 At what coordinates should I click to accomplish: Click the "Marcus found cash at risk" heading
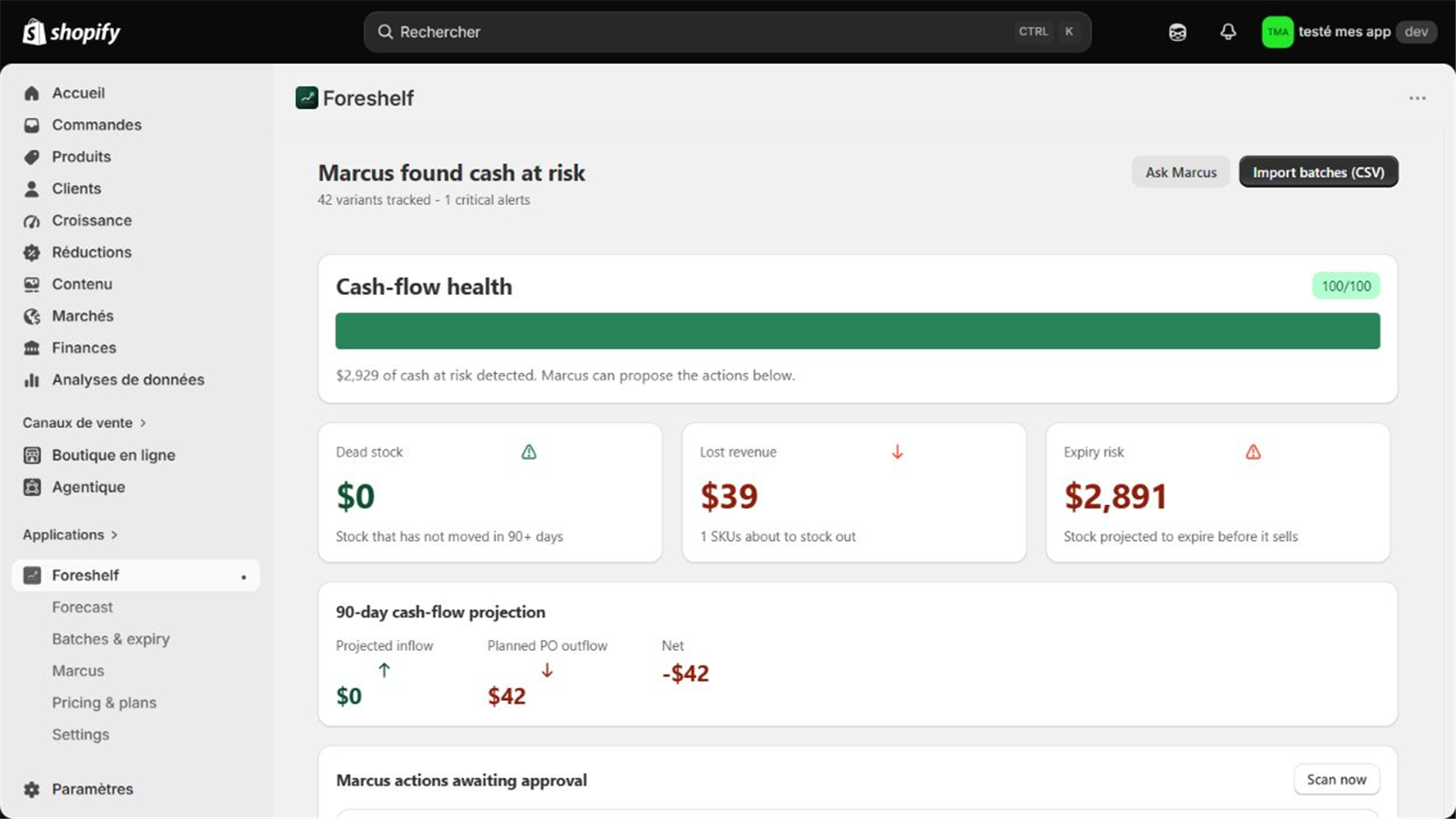(x=451, y=173)
